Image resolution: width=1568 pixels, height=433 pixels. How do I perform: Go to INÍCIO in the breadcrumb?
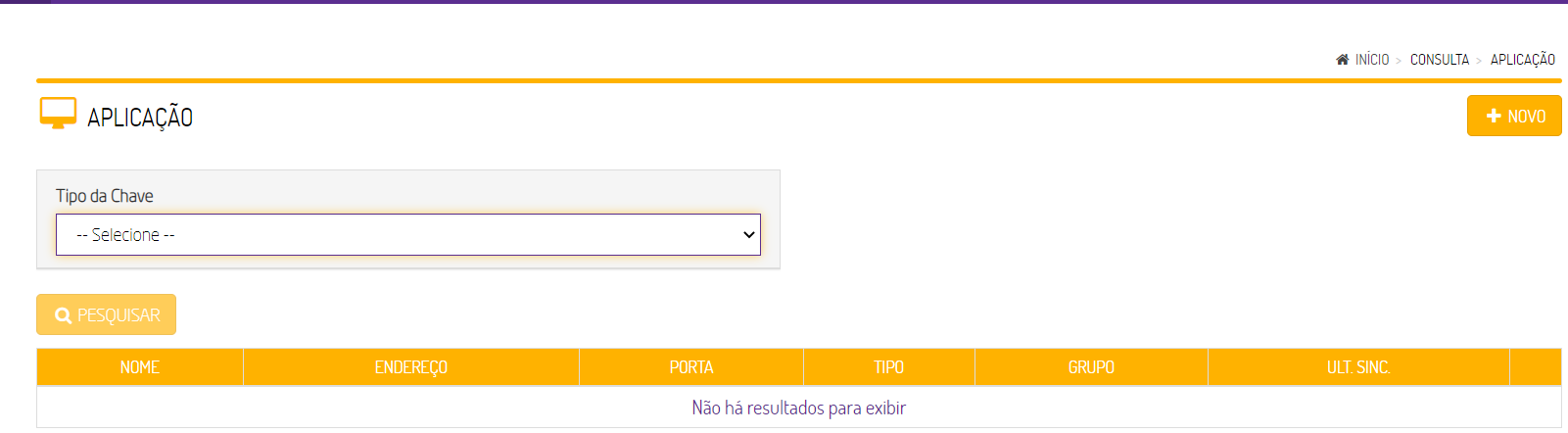pyautogui.click(x=1372, y=60)
